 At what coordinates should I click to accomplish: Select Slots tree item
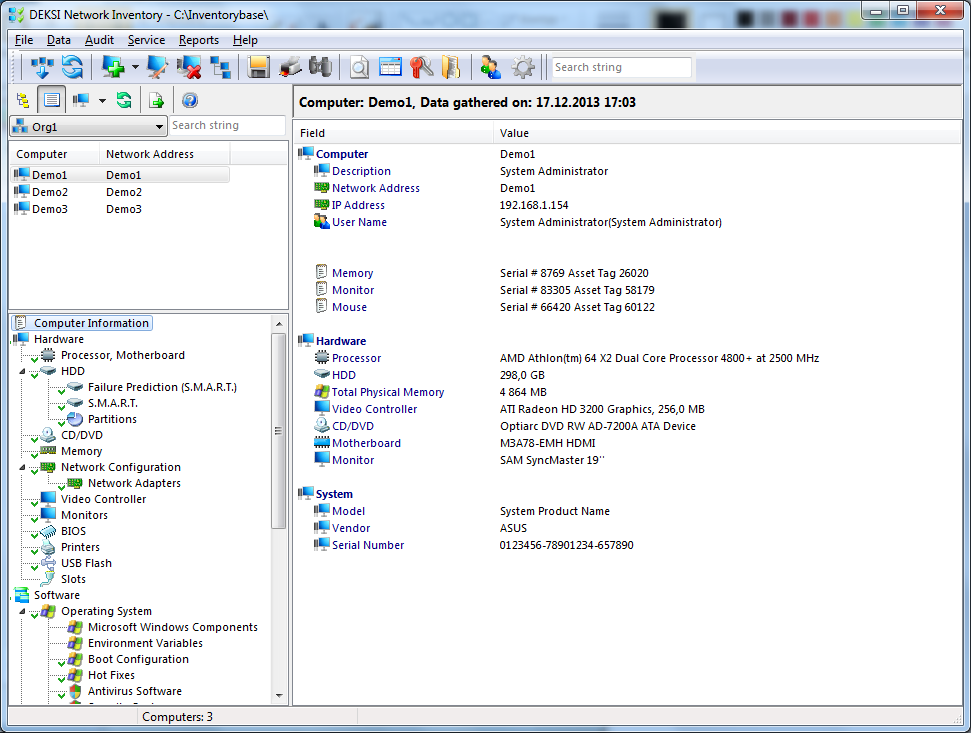point(73,579)
